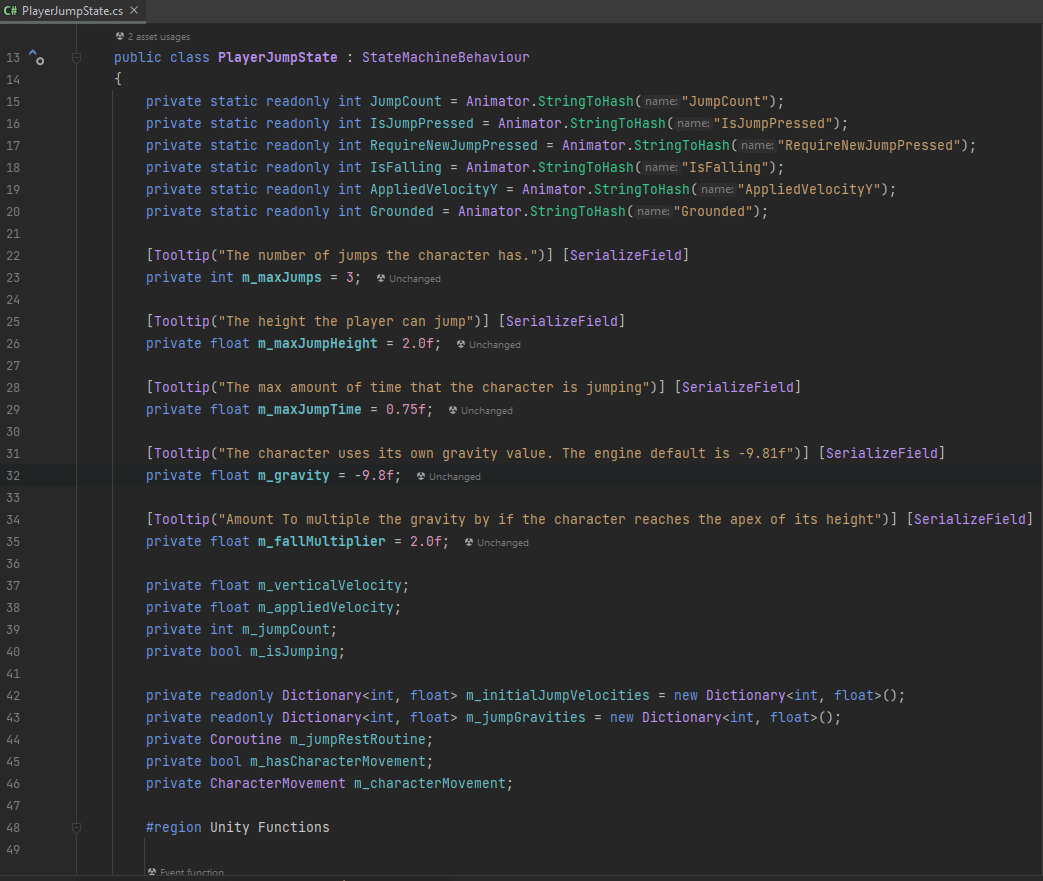Click the '#region' directive keyword
The width and height of the screenshot is (1043, 881).
pos(174,827)
